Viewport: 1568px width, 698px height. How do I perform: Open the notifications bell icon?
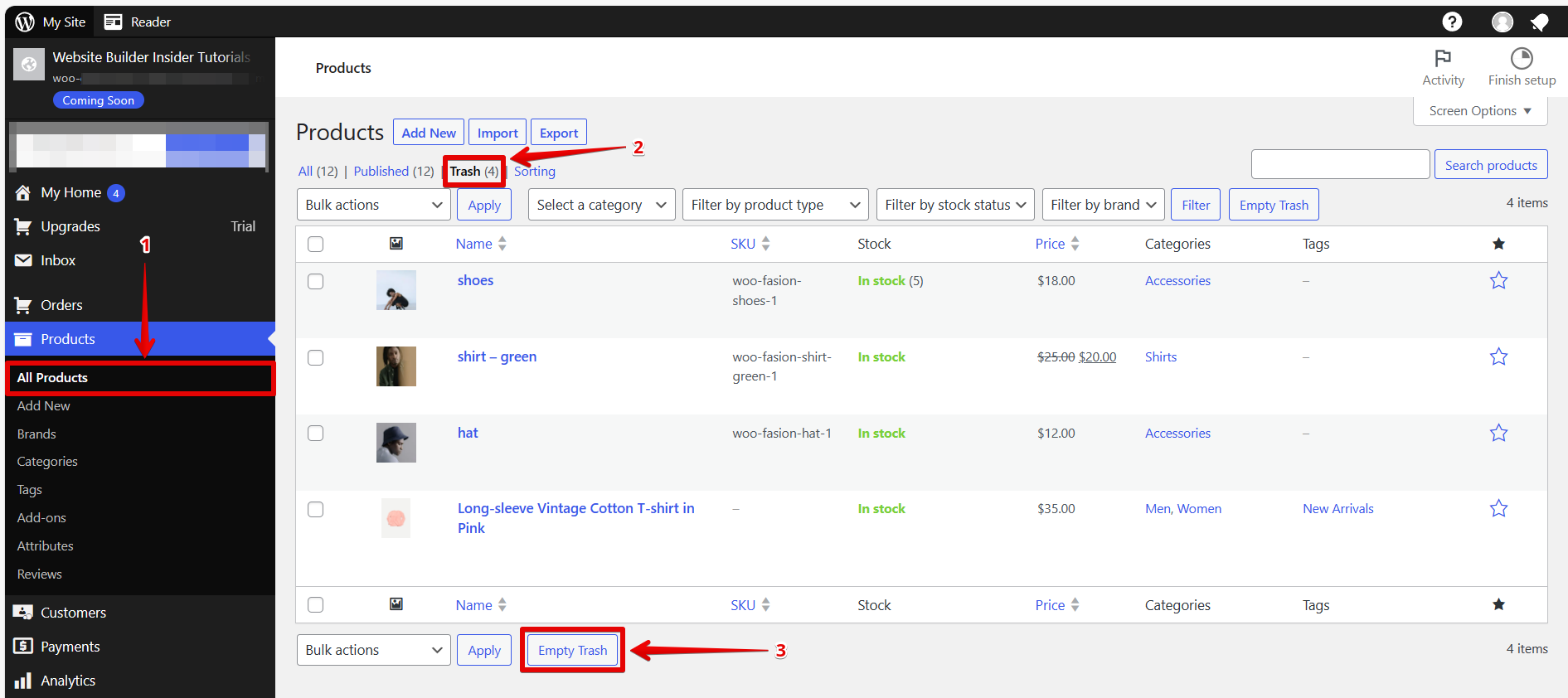tap(1539, 22)
